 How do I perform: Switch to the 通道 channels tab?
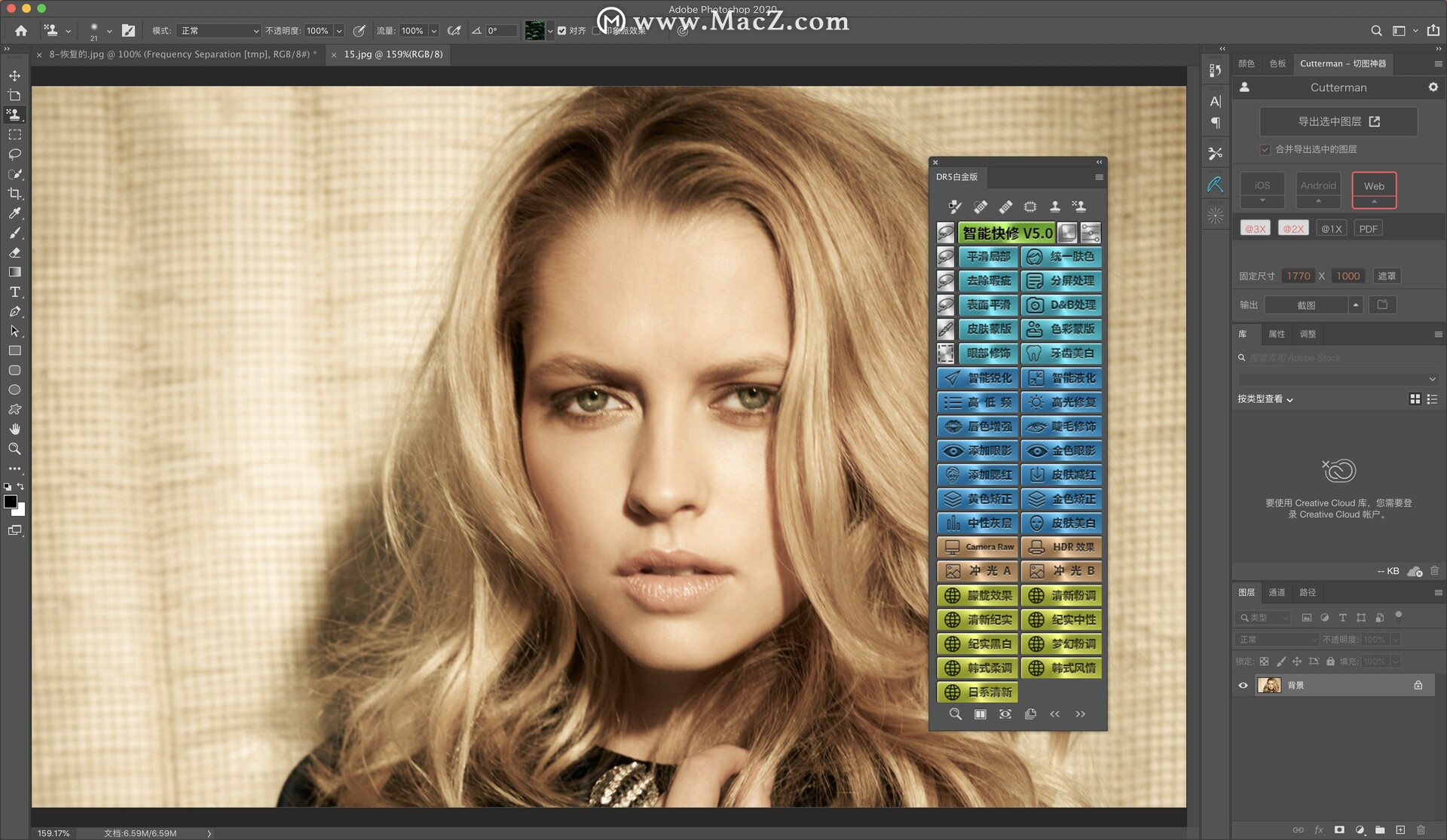pyautogui.click(x=1277, y=592)
